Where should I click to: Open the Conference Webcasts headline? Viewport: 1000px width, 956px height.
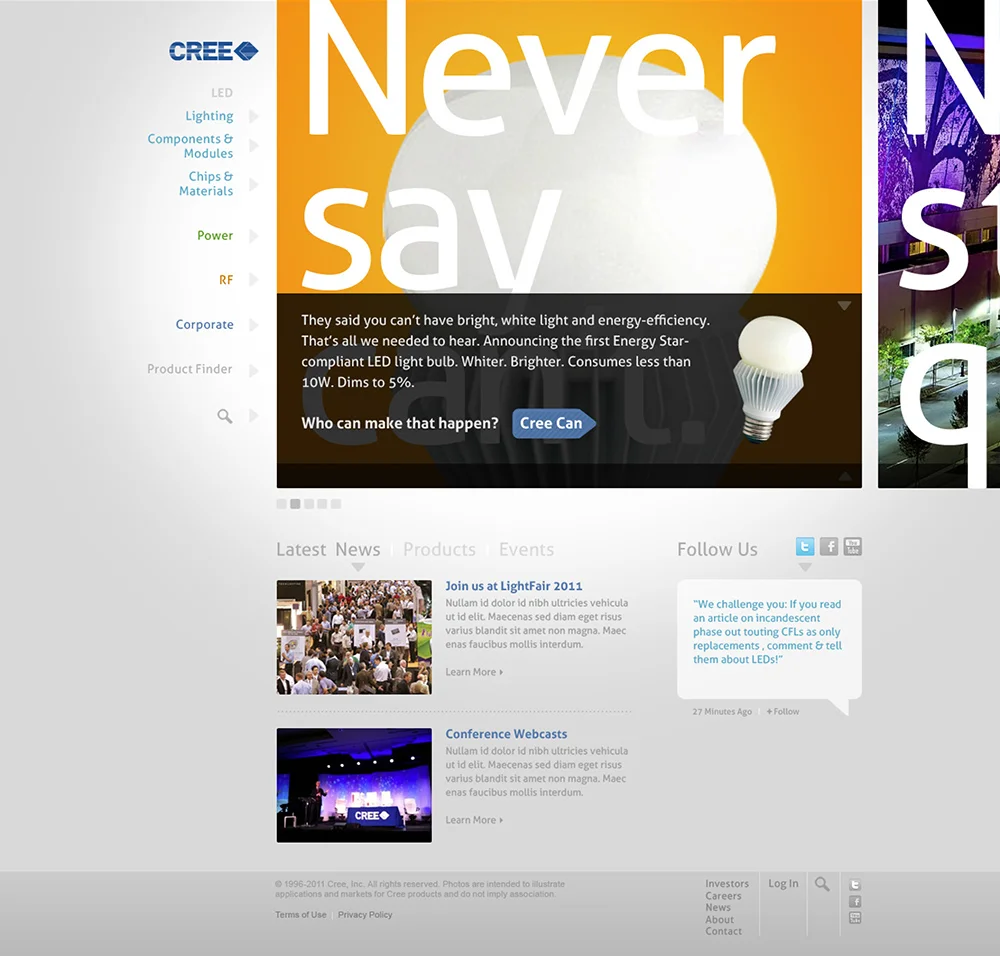coord(506,734)
